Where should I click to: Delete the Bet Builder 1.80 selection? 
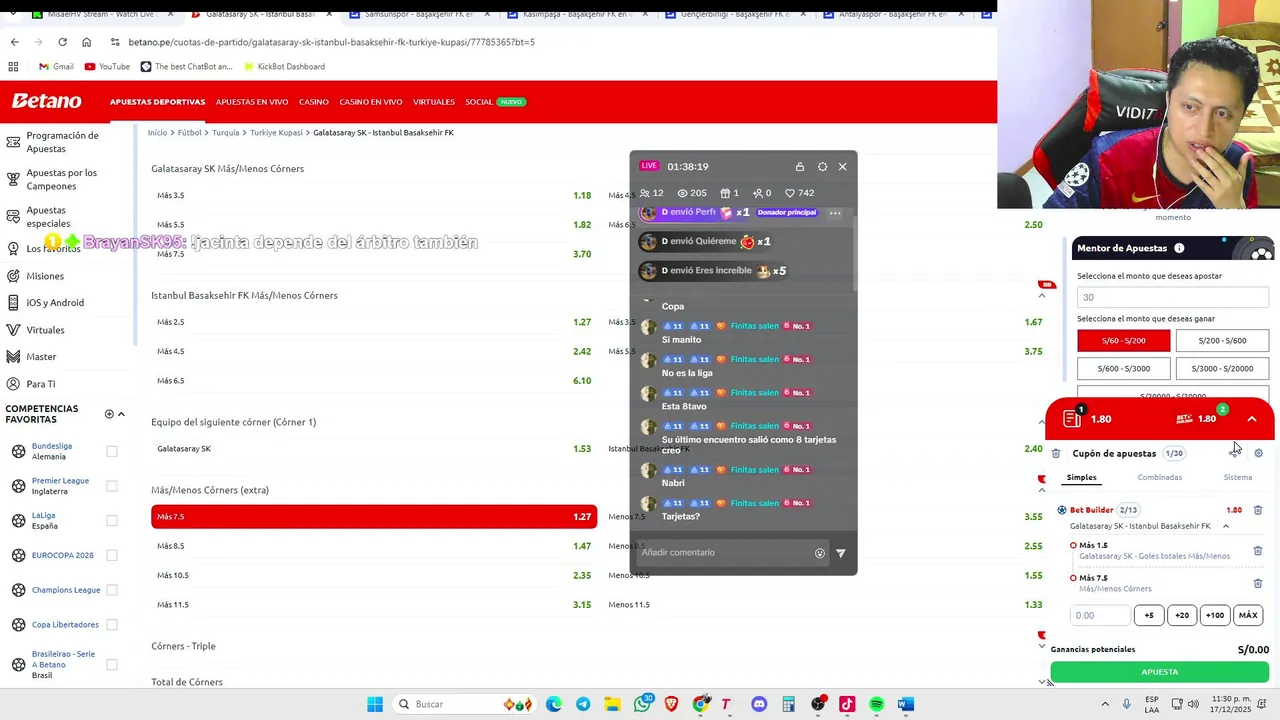point(1258,510)
